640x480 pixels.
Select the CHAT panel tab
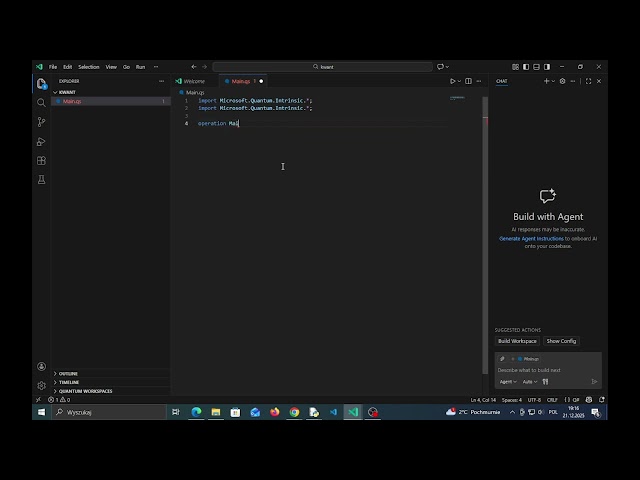tap(502, 81)
